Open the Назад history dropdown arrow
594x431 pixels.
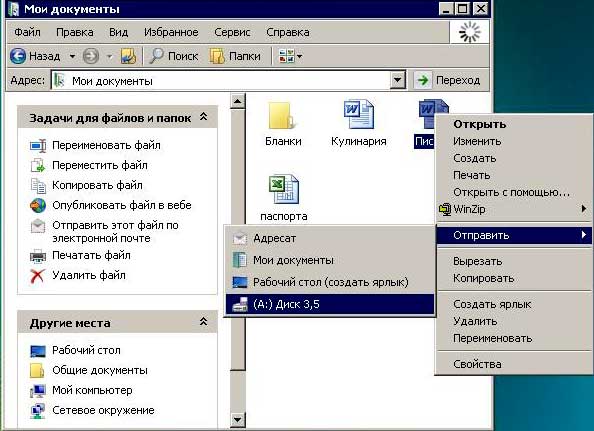[x=72, y=56]
